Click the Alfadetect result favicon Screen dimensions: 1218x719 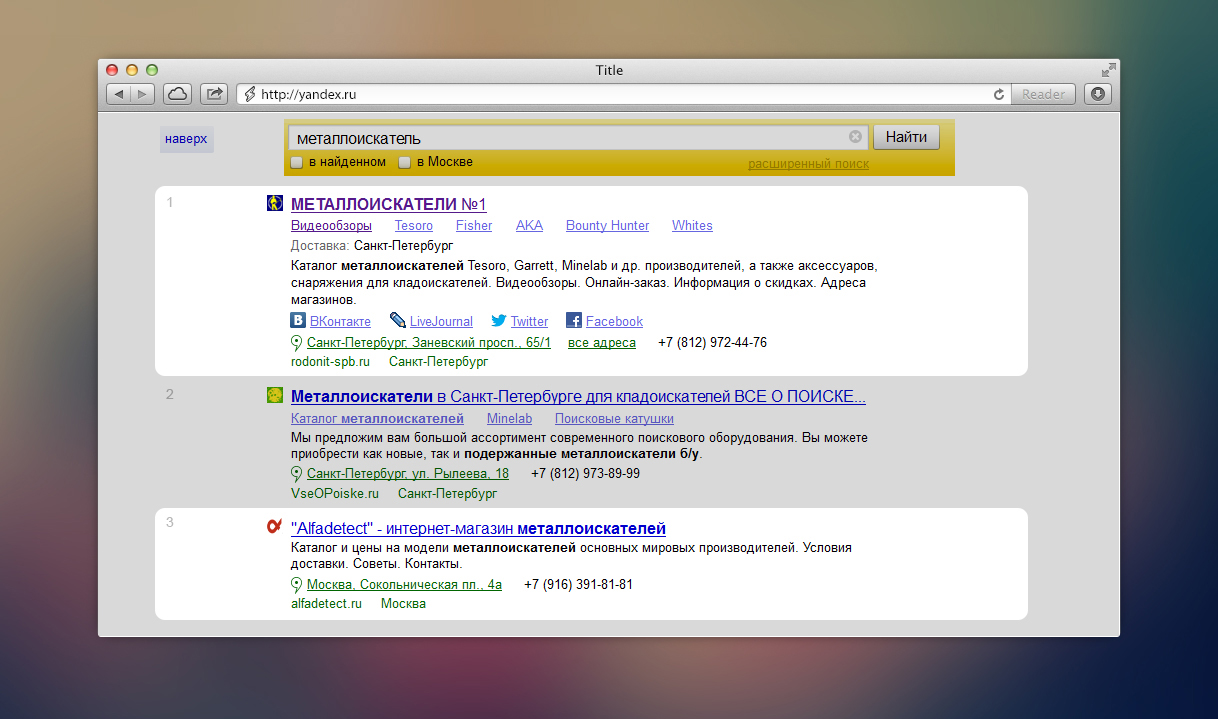(275, 527)
